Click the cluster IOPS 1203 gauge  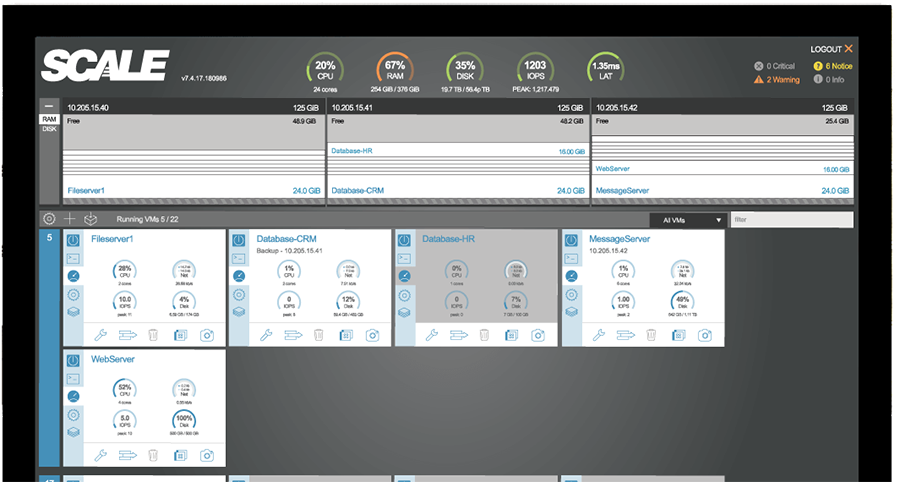pyautogui.click(x=535, y=71)
